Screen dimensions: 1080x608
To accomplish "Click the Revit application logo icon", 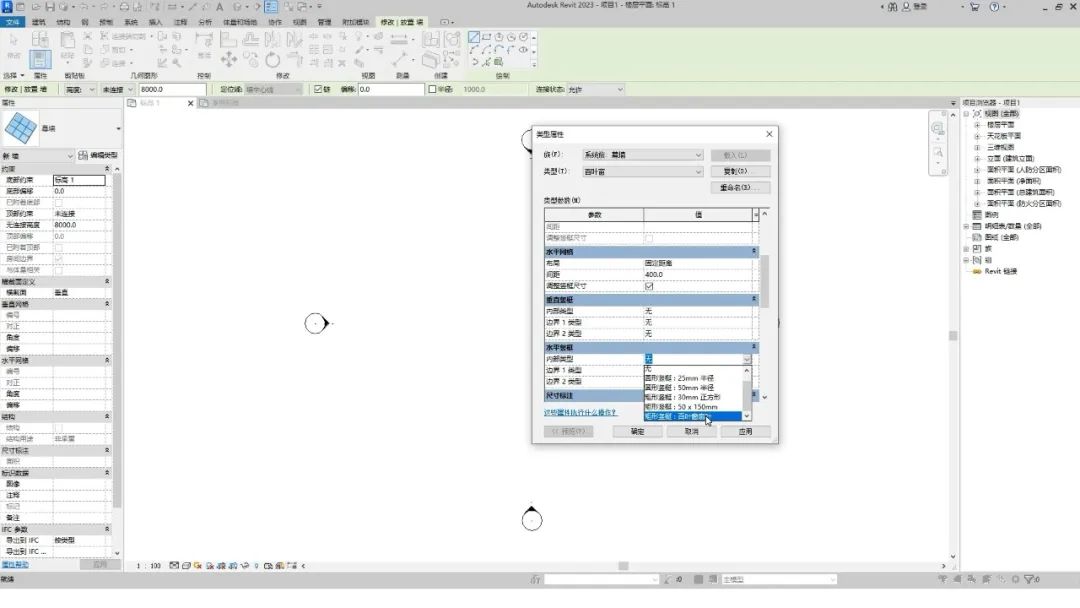I will (x=7, y=7).
